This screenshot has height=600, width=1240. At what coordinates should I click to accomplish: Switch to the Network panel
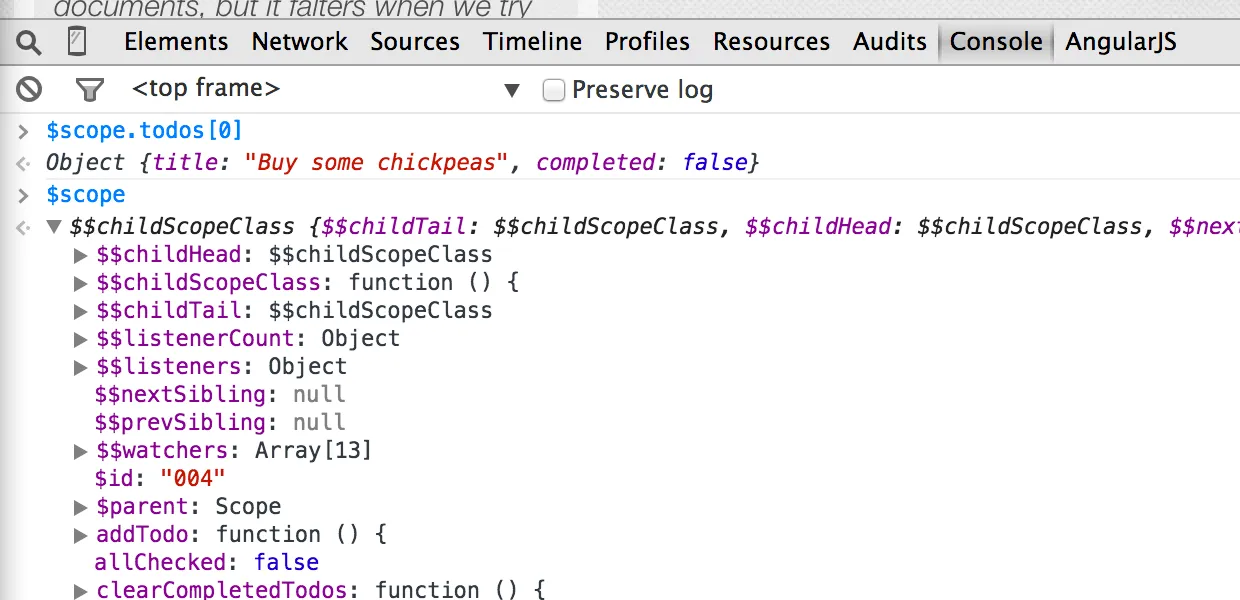click(x=299, y=41)
